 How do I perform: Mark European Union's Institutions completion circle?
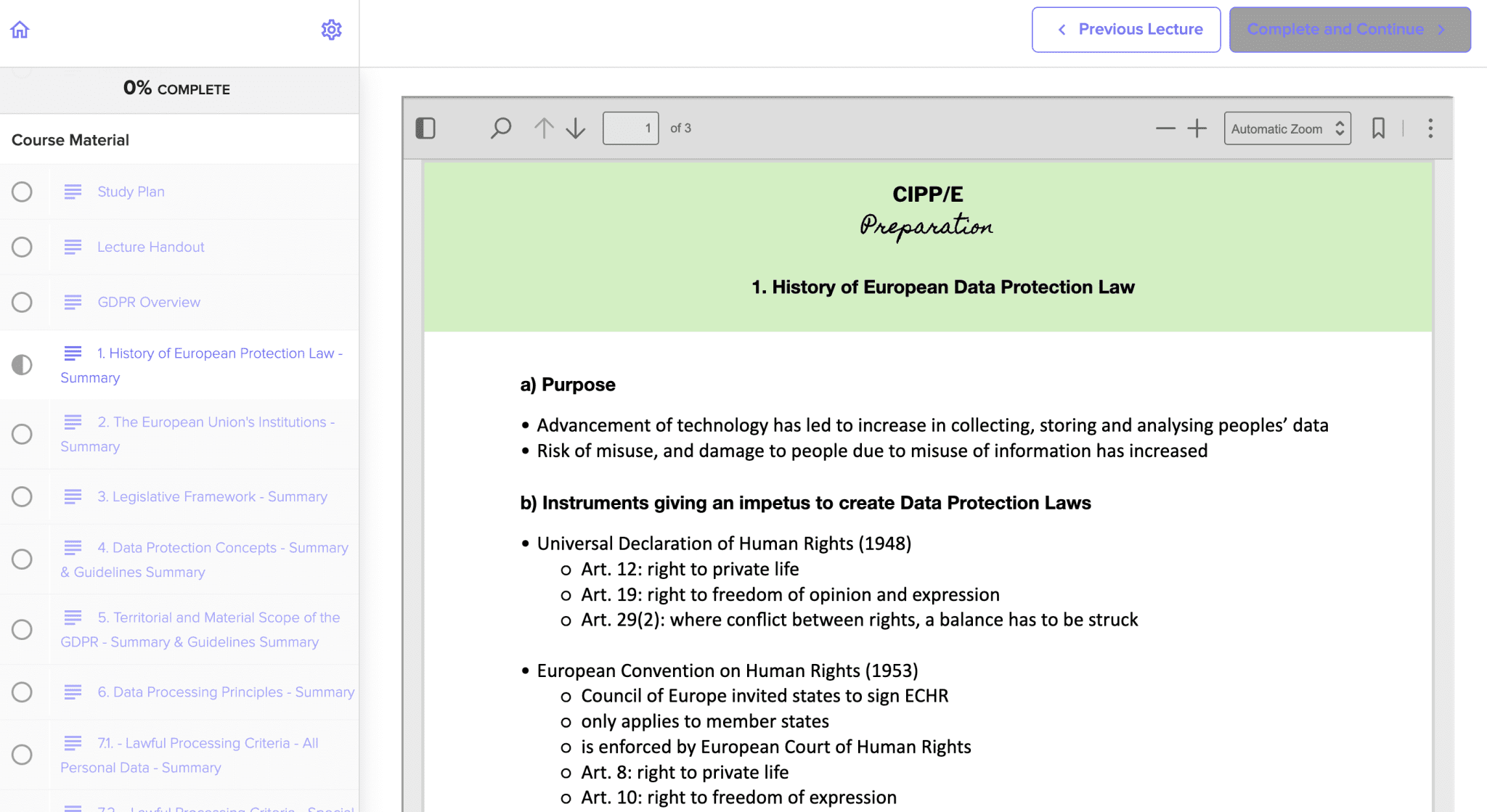(22, 434)
